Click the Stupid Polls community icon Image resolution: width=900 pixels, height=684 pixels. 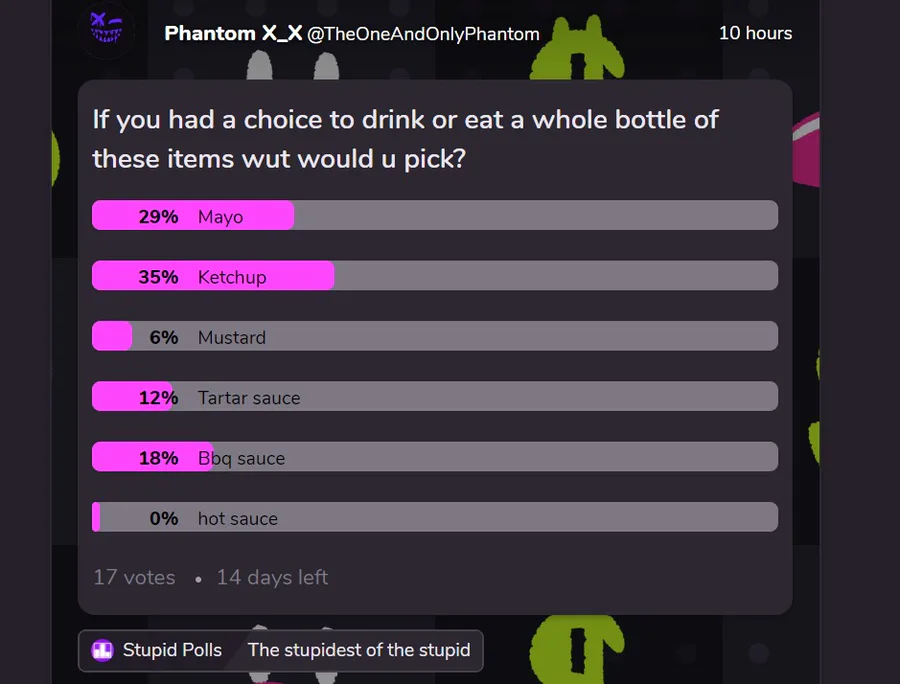[103, 650]
